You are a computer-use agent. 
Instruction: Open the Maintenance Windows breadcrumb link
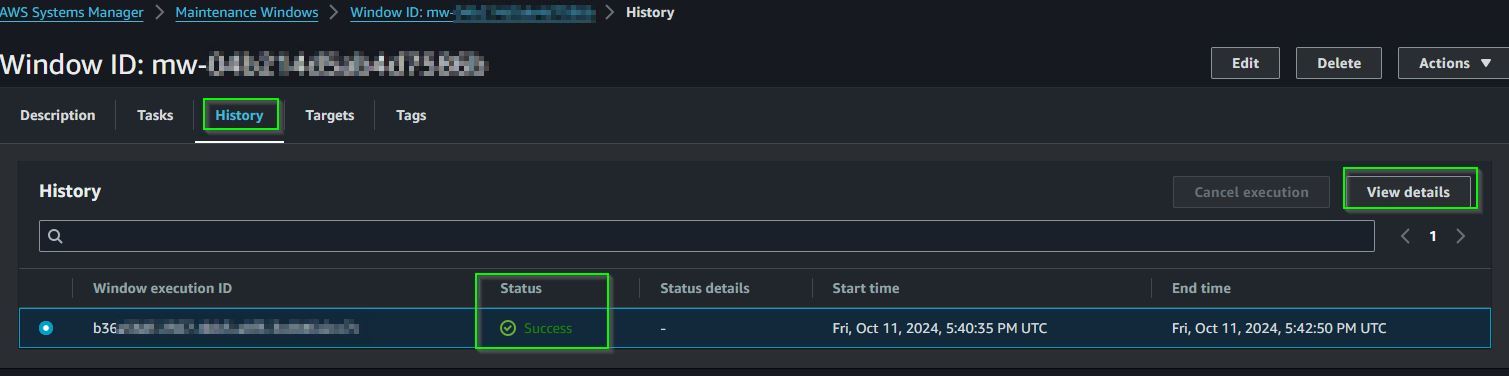pyautogui.click(x=247, y=13)
